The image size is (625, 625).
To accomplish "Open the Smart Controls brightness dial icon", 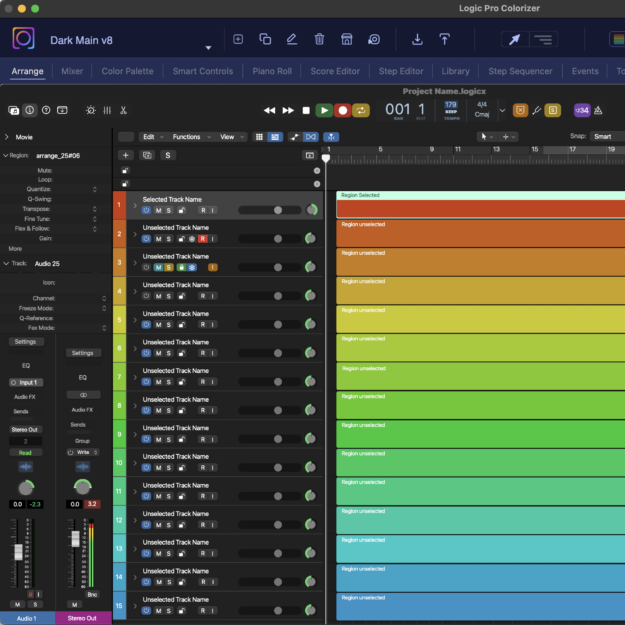I will click(x=91, y=110).
